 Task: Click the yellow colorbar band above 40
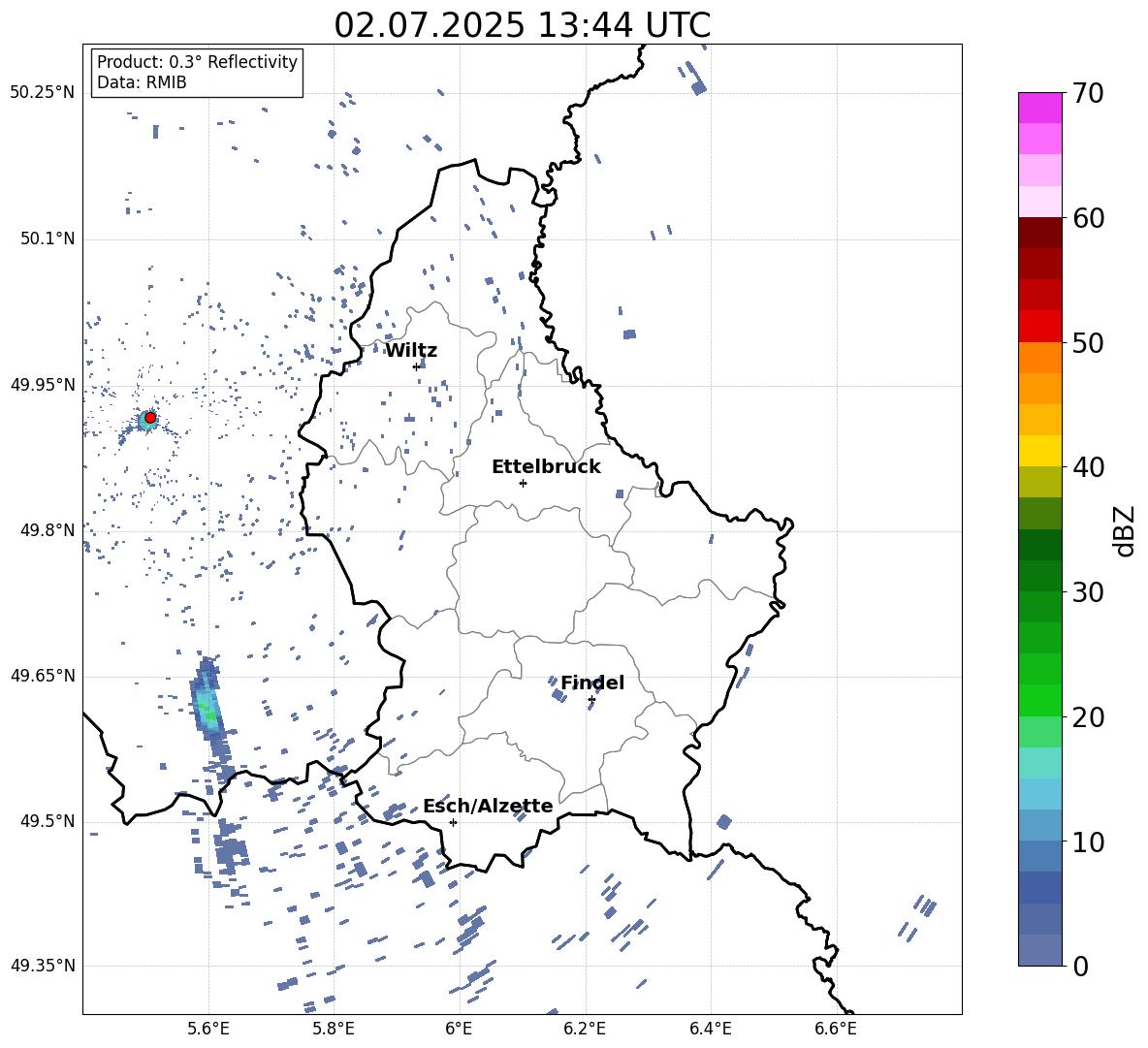1039,451
